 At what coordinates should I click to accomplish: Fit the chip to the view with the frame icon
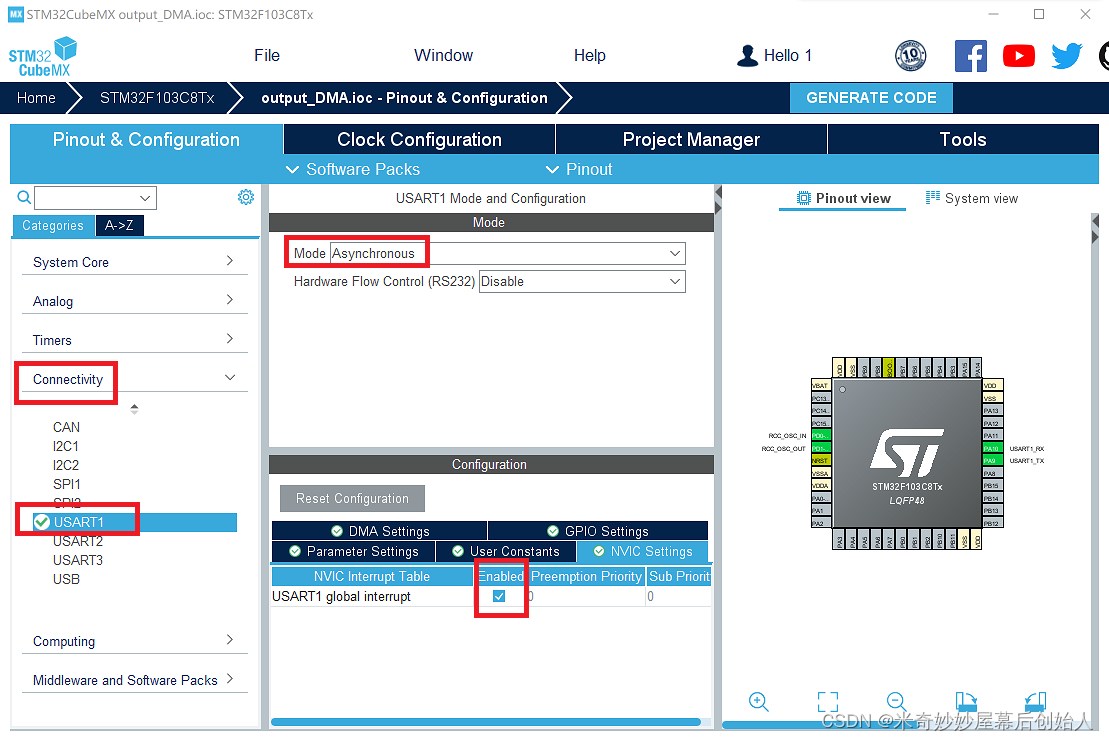(828, 701)
